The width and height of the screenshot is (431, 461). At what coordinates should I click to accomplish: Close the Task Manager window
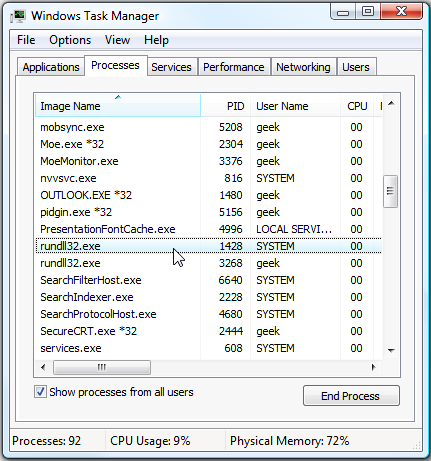click(x=402, y=12)
